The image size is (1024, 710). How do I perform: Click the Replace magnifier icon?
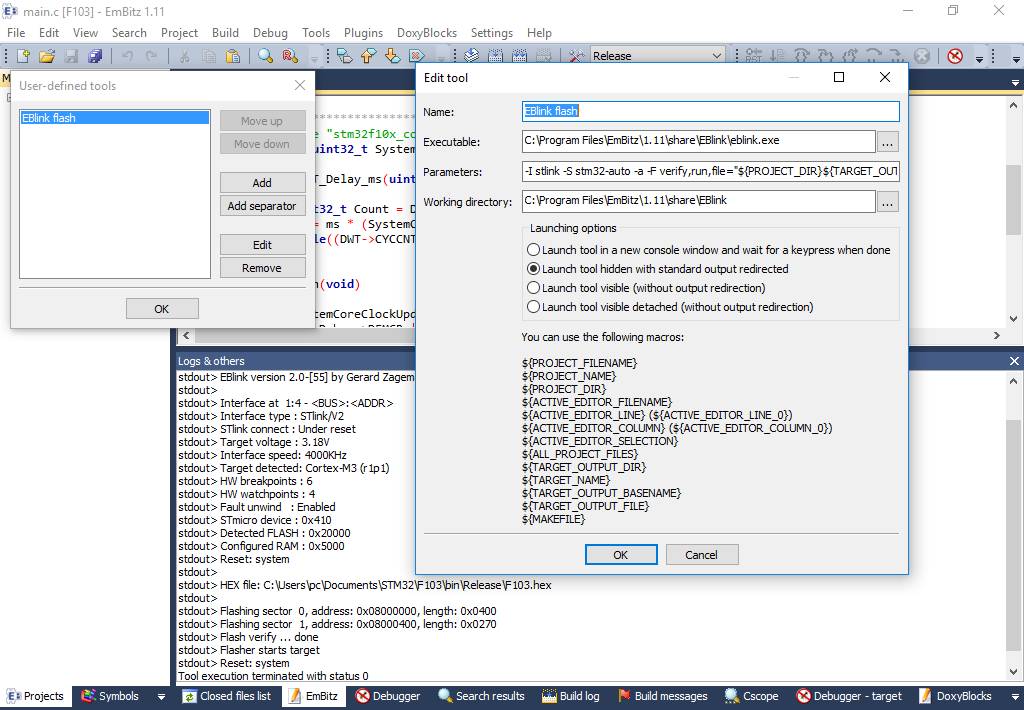coord(290,56)
